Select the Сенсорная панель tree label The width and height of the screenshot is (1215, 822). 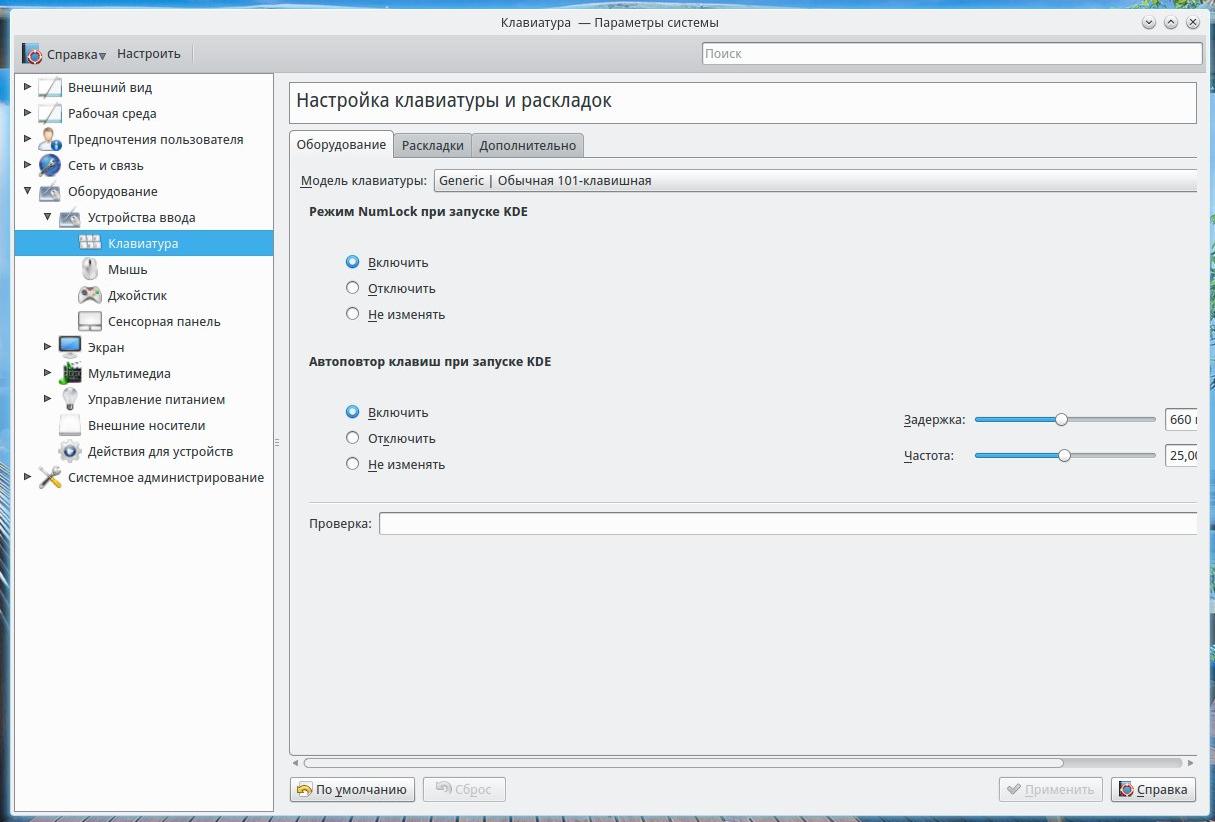(164, 322)
